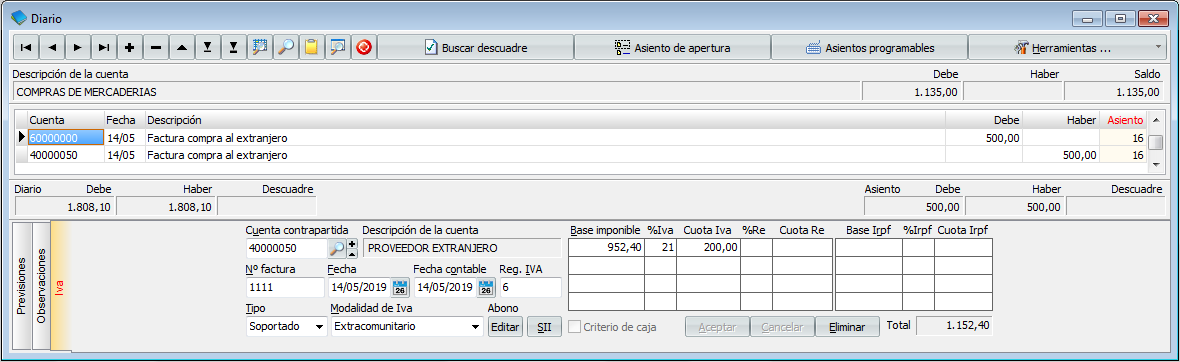Enable the Criterio de caja checkbox
The width and height of the screenshot is (1180, 362).
[575, 327]
